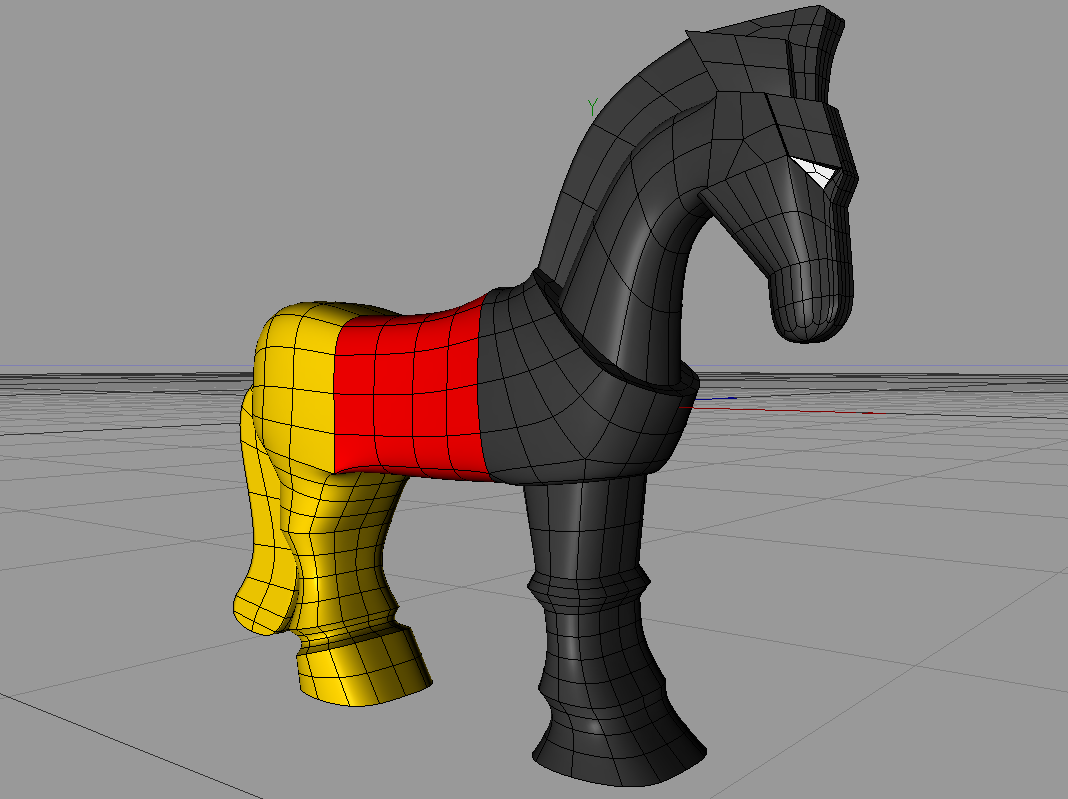1068x799 pixels.
Task: Click the horse's white eye polygon
Action: (x=815, y=172)
